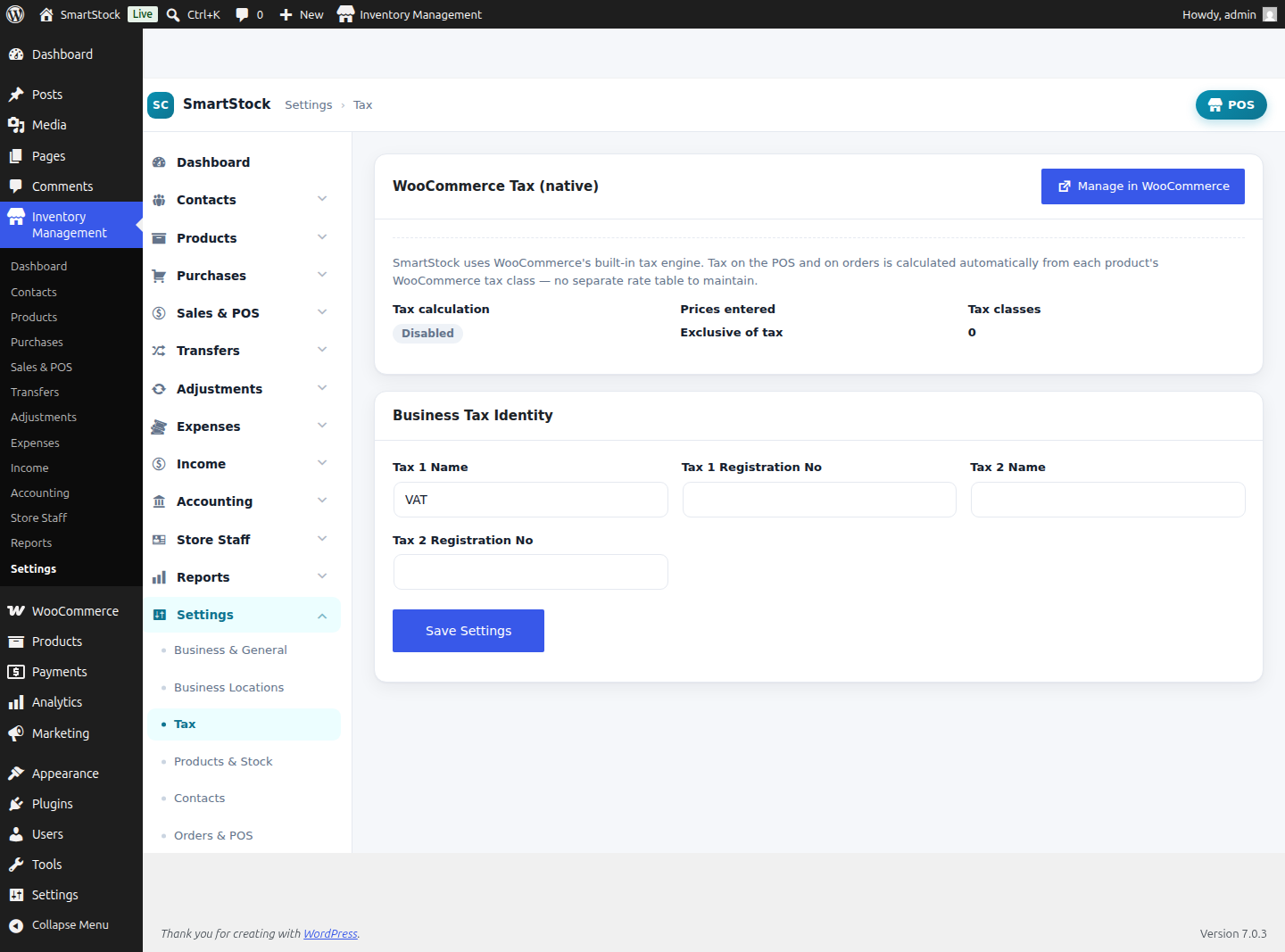1285x952 pixels.
Task: Click the WordPress logo in admin bar
Action: [x=15, y=14]
